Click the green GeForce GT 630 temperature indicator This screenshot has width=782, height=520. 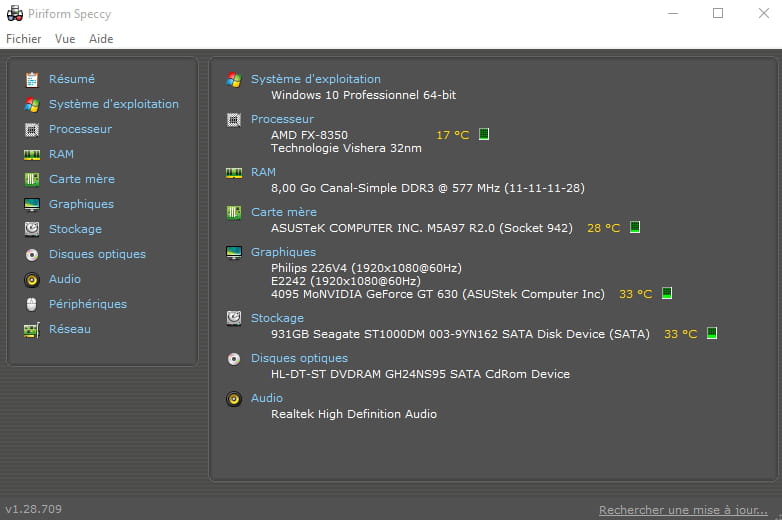click(x=667, y=294)
